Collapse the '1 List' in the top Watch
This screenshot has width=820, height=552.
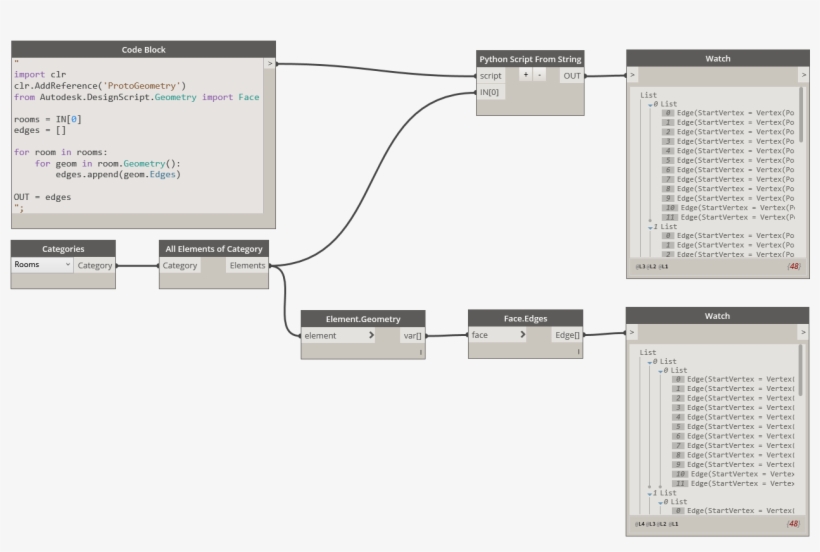[x=651, y=228]
